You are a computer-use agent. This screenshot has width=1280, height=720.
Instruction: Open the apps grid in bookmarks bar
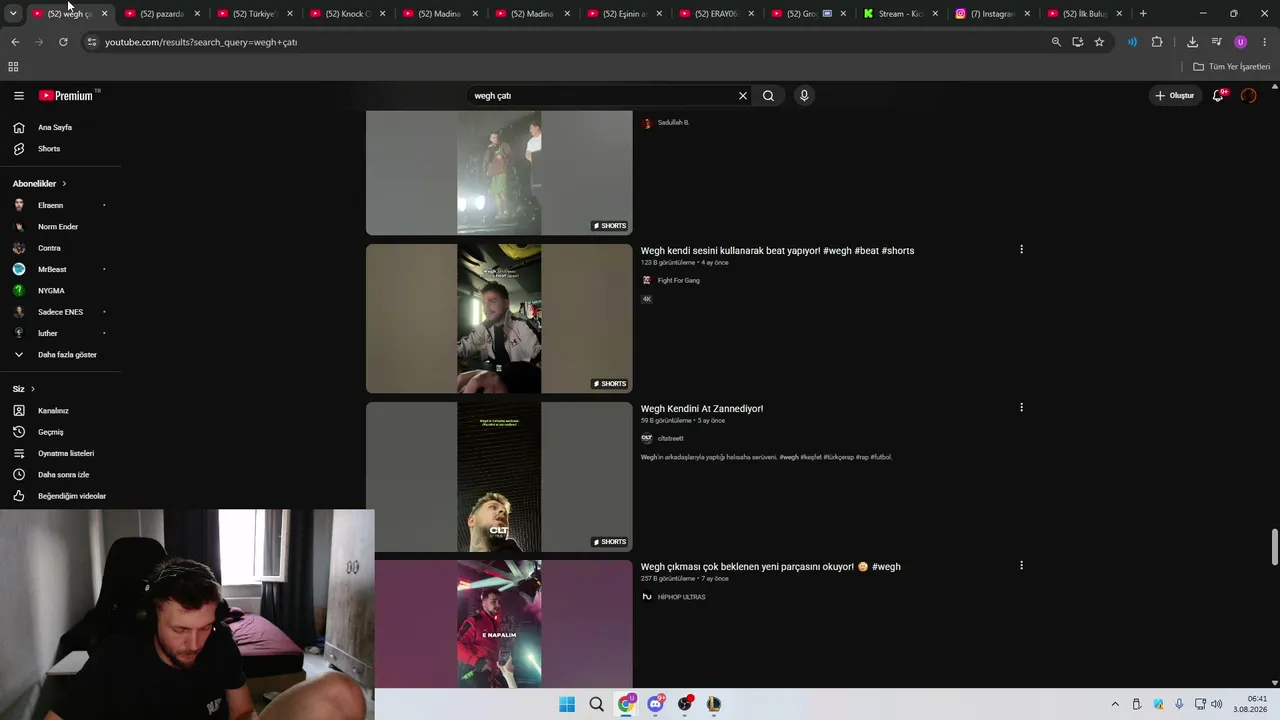click(x=13, y=67)
